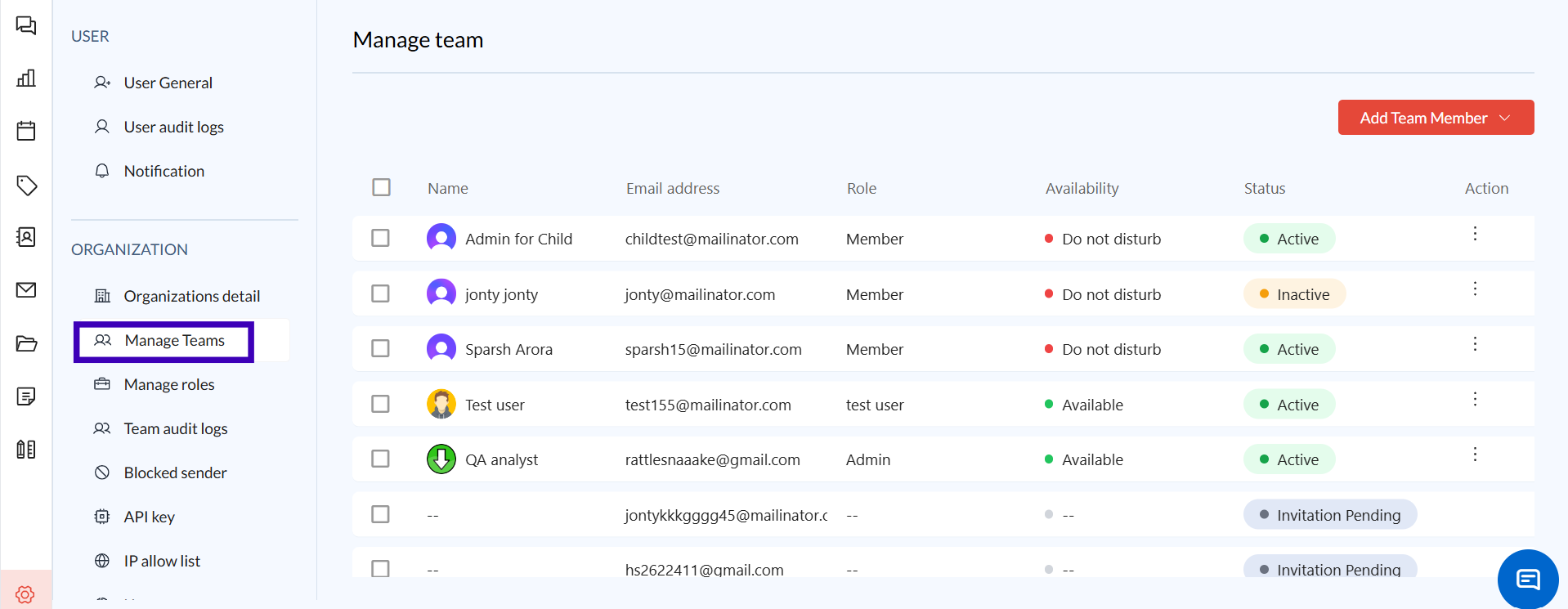
Task: Click the settings gear icon
Action: (25, 594)
